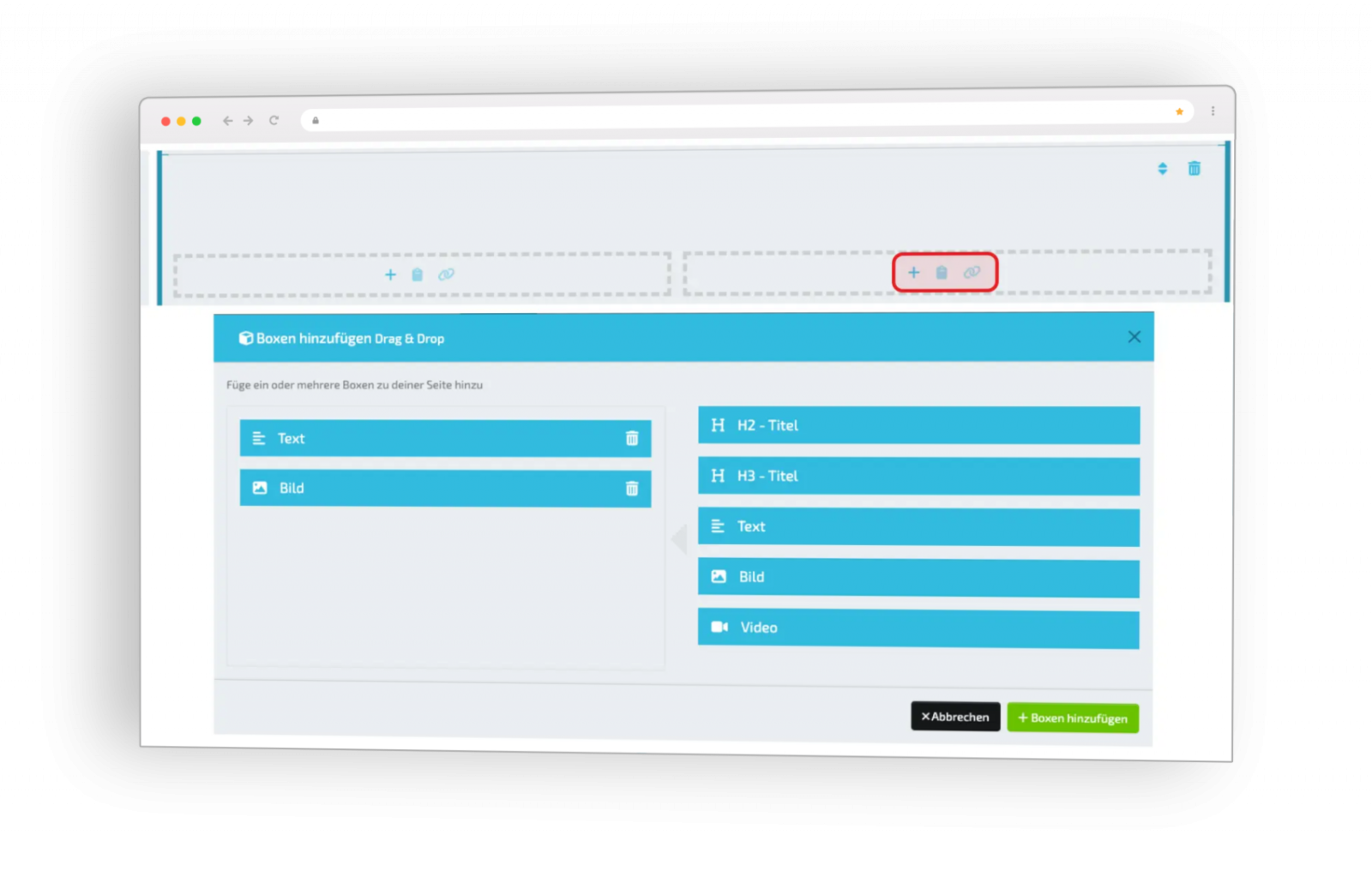This screenshot has width=1372, height=871.
Task: Click the highlighted trash icon in right column
Action: (x=942, y=273)
